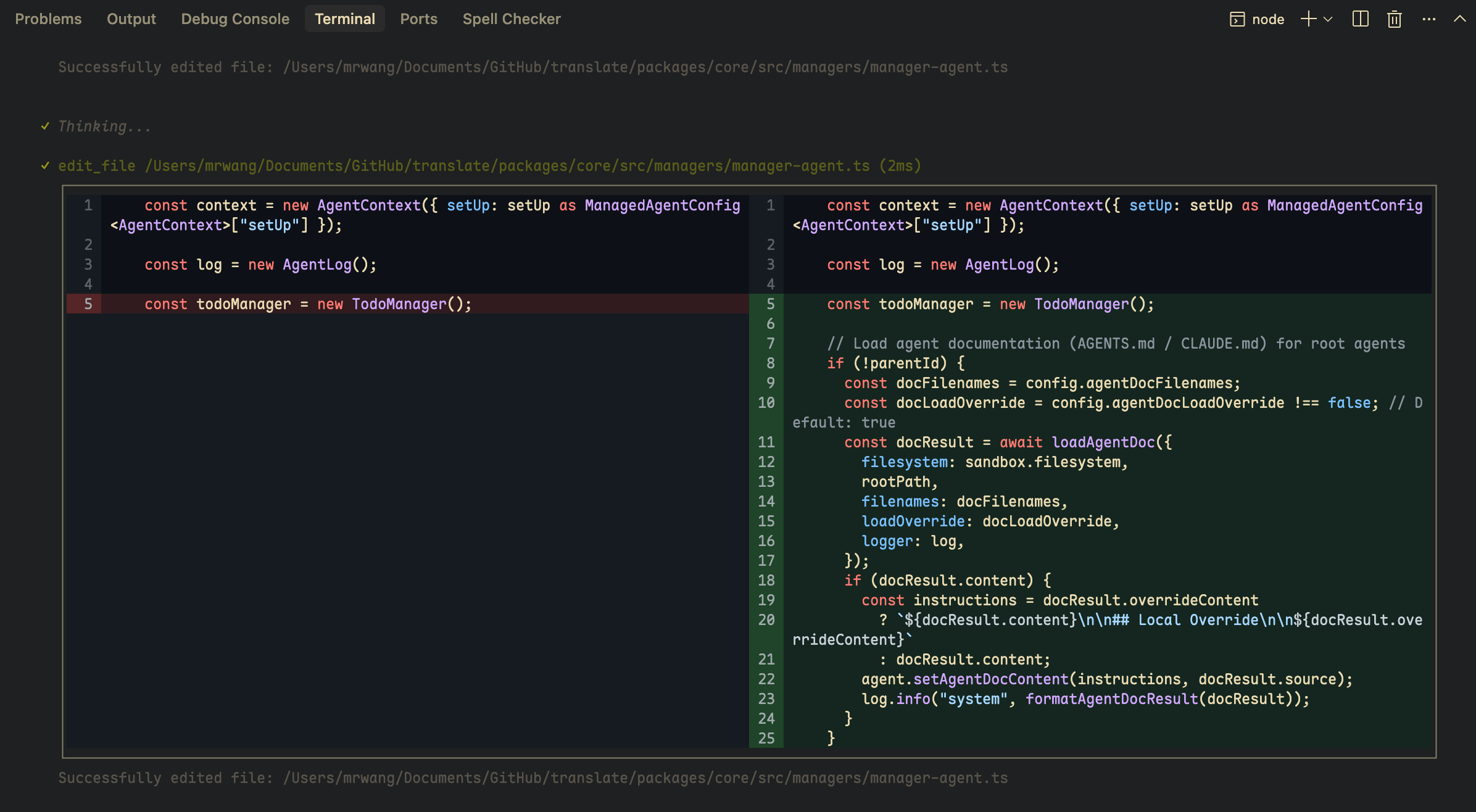Click the 'agent.setAgentDocContent' line
This screenshot has width=1476, height=812.
click(1107, 679)
